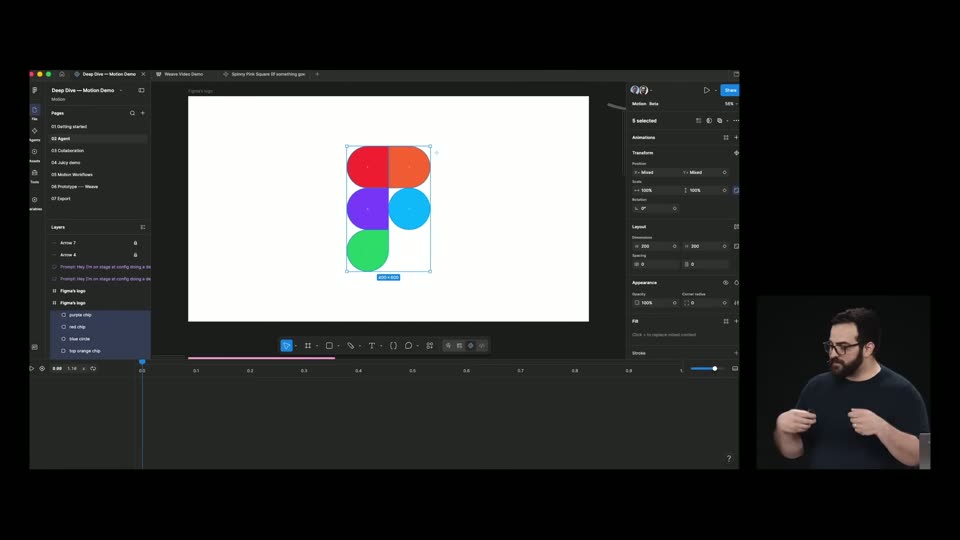The width and height of the screenshot is (960, 540).
Task: Select the Comment tool
Action: [x=408, y=346]
